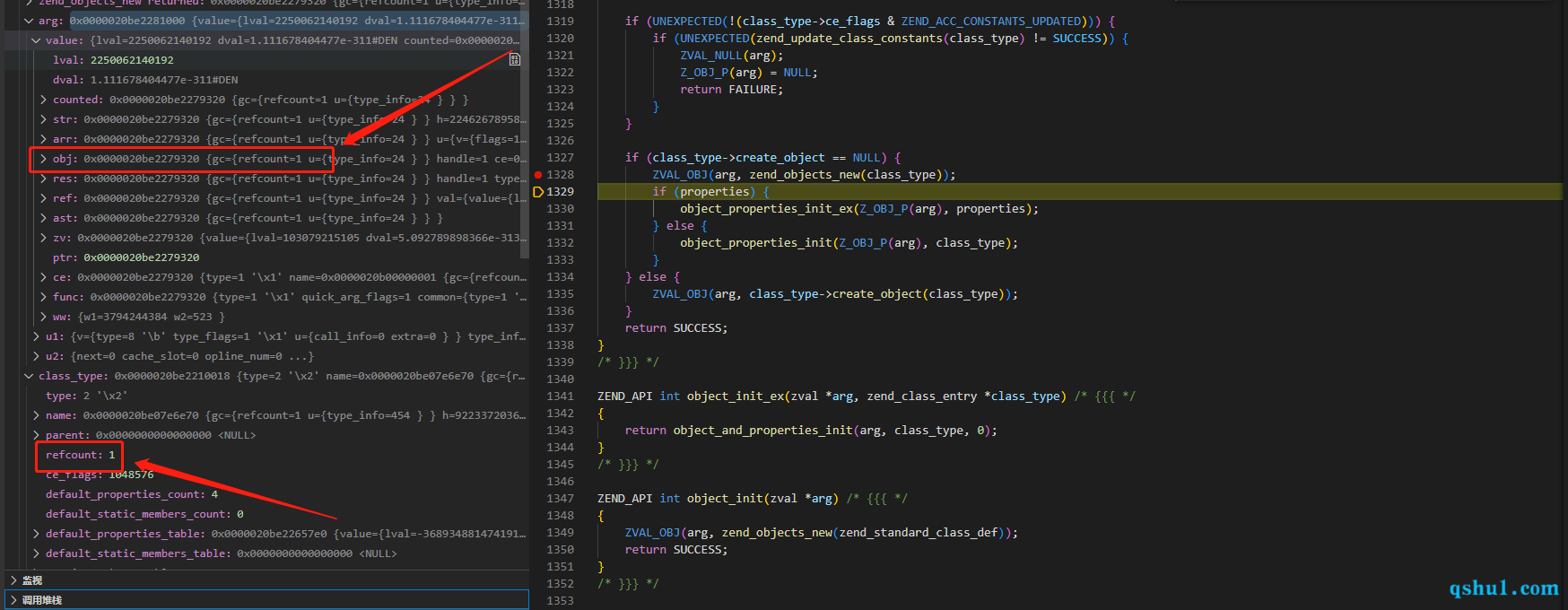Viewport: 1568px width, 610px height.
Task: Expand the name entry under class_type
Action: [x=36, y=415]
